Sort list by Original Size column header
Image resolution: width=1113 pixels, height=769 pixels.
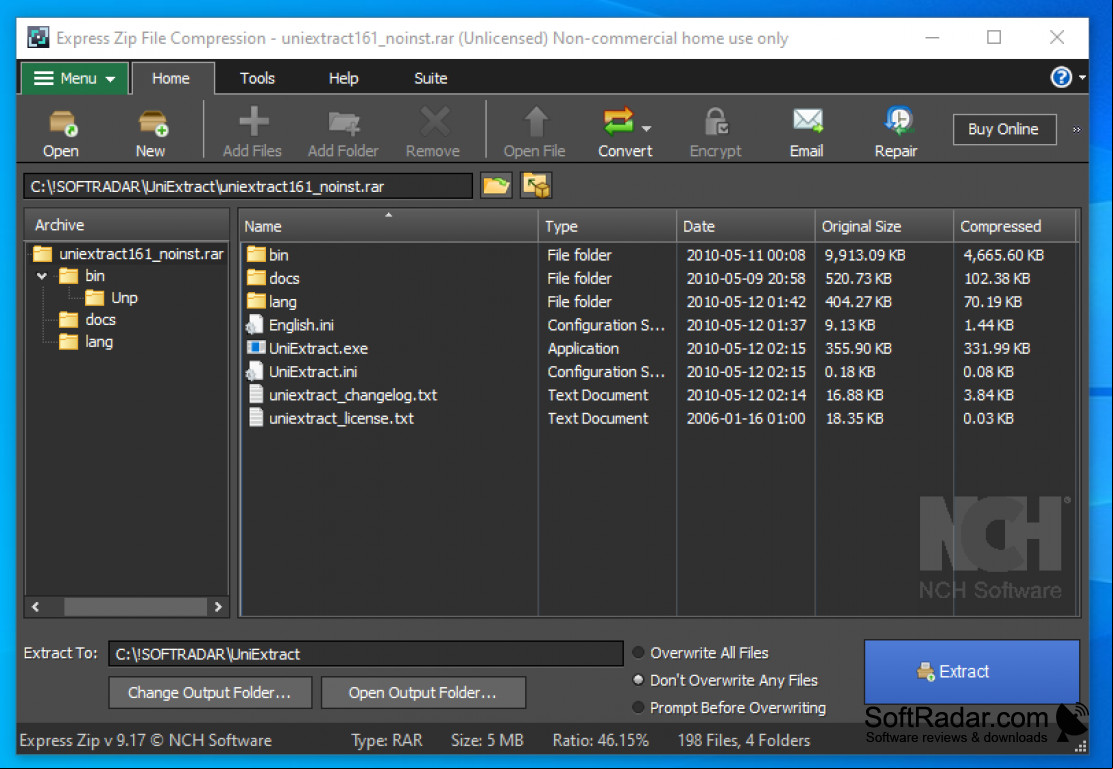pos(884,226)
